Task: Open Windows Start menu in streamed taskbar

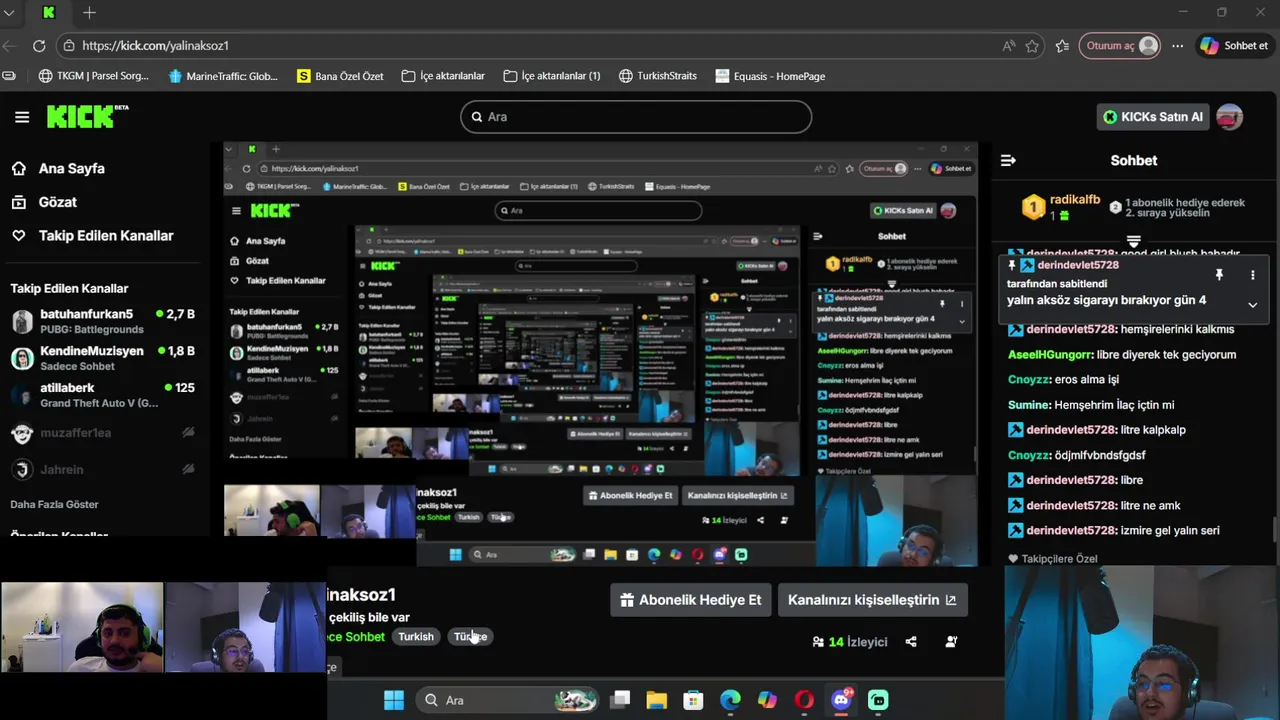Action: tap(394, 700)
